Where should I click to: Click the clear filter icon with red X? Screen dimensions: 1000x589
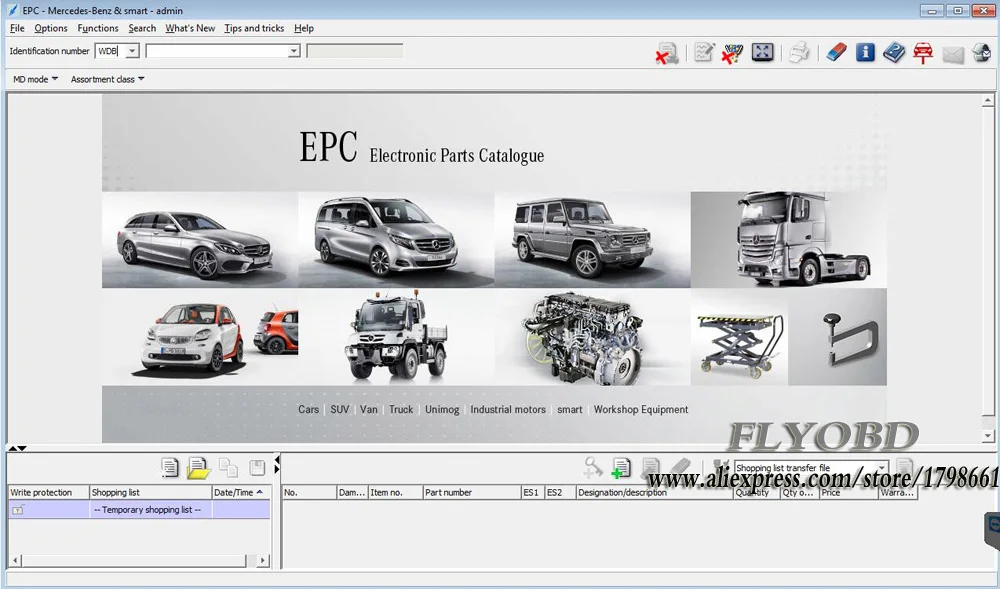[732, 53]
